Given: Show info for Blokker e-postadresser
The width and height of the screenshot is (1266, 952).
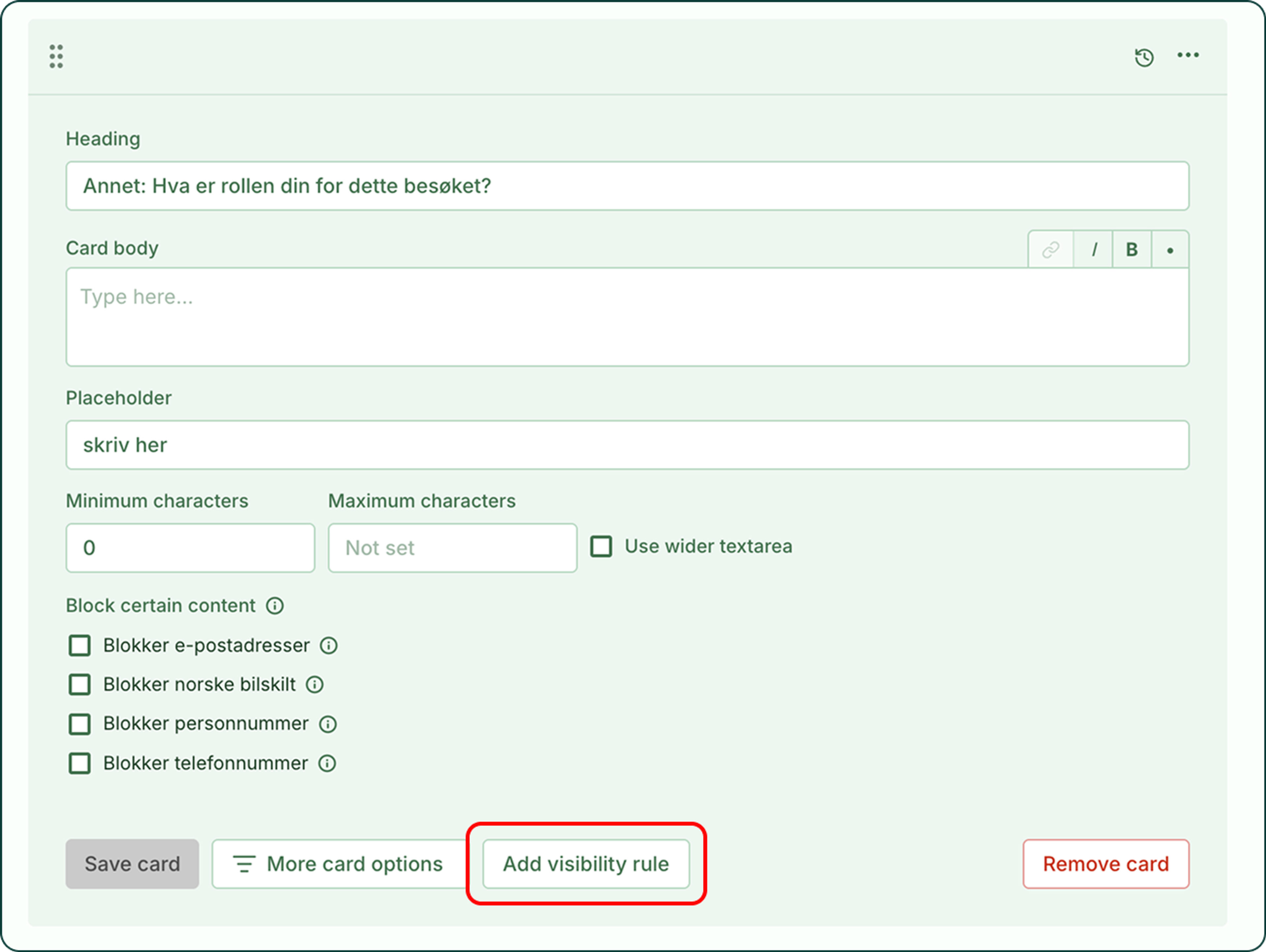Looking at the screenshot, I should coord(328,645).
